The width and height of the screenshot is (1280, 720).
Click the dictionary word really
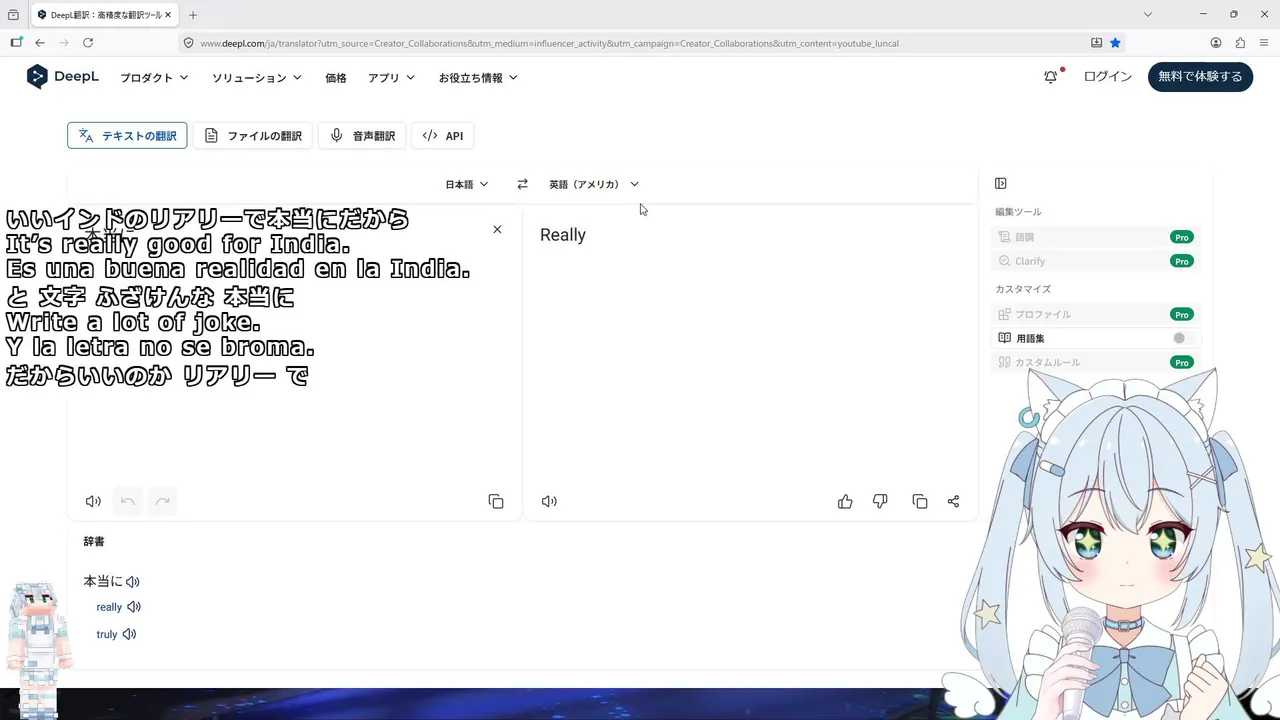(109, 607)
